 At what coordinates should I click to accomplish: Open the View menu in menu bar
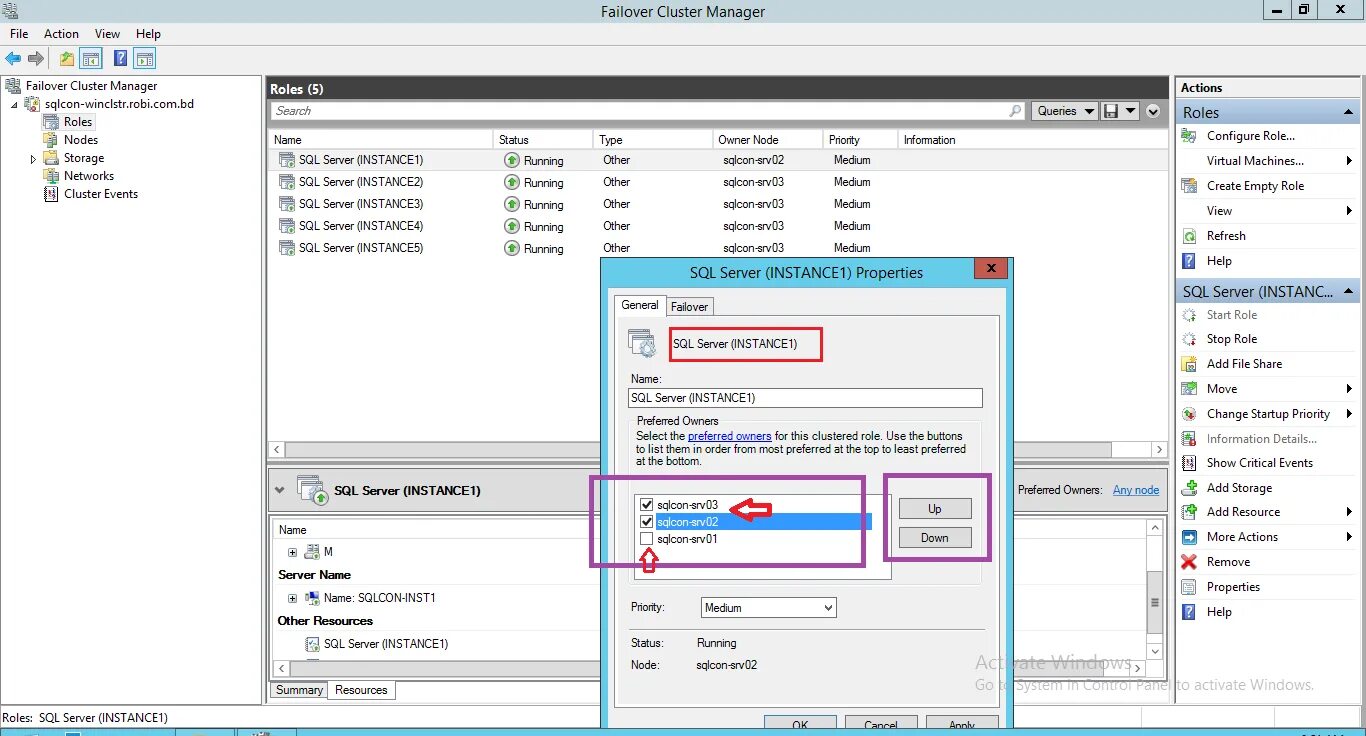[107, 34]
